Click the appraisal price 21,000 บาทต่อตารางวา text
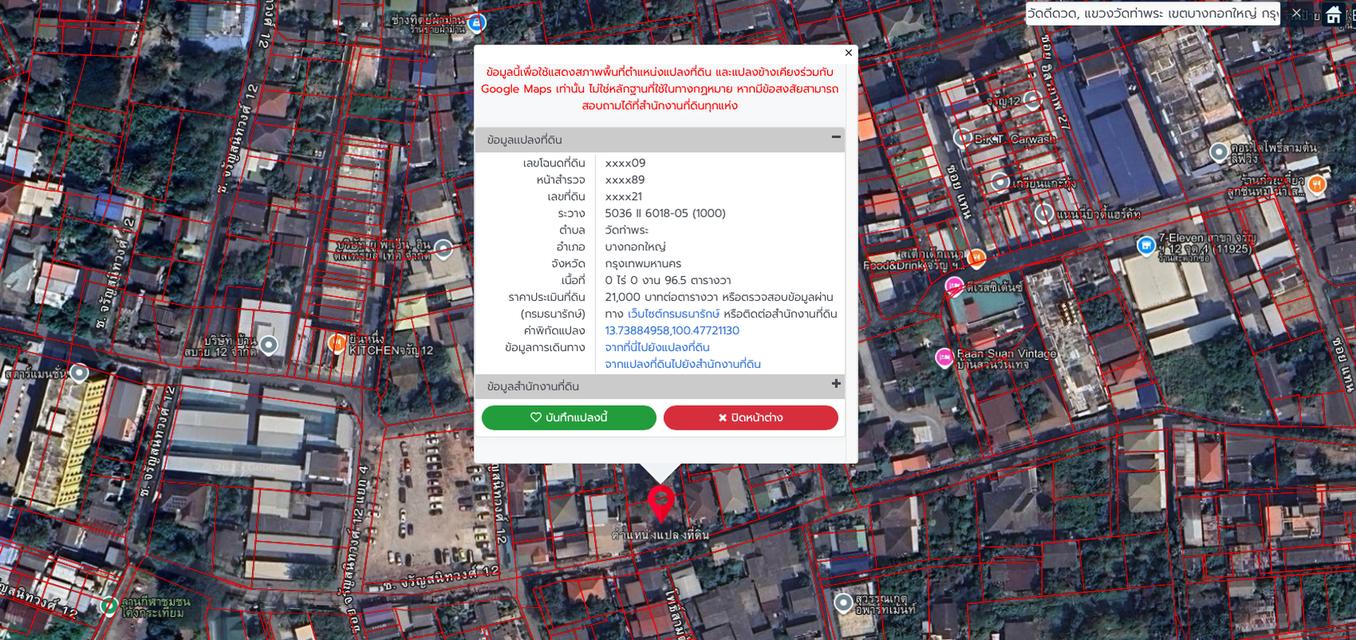 click(x=662, y=297)
